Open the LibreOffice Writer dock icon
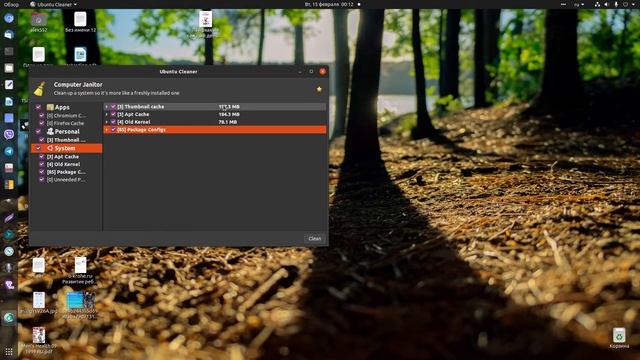The width and height of the screenshot is (640, 360). (9, 101)
